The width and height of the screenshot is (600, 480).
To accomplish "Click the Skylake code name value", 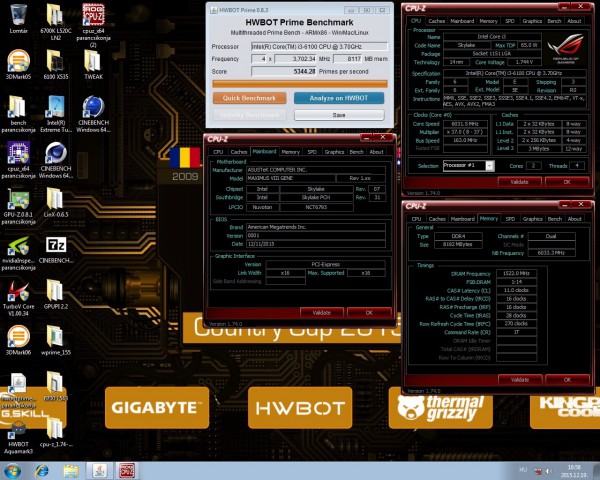I will pos(467,45).
